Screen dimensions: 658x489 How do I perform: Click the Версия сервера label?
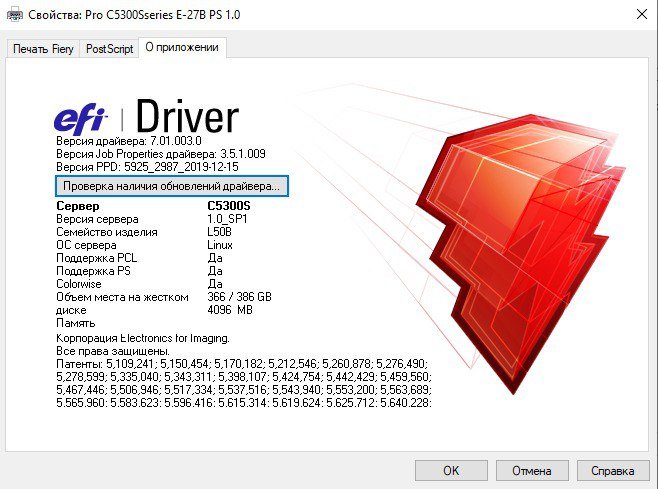pos(97,219)
